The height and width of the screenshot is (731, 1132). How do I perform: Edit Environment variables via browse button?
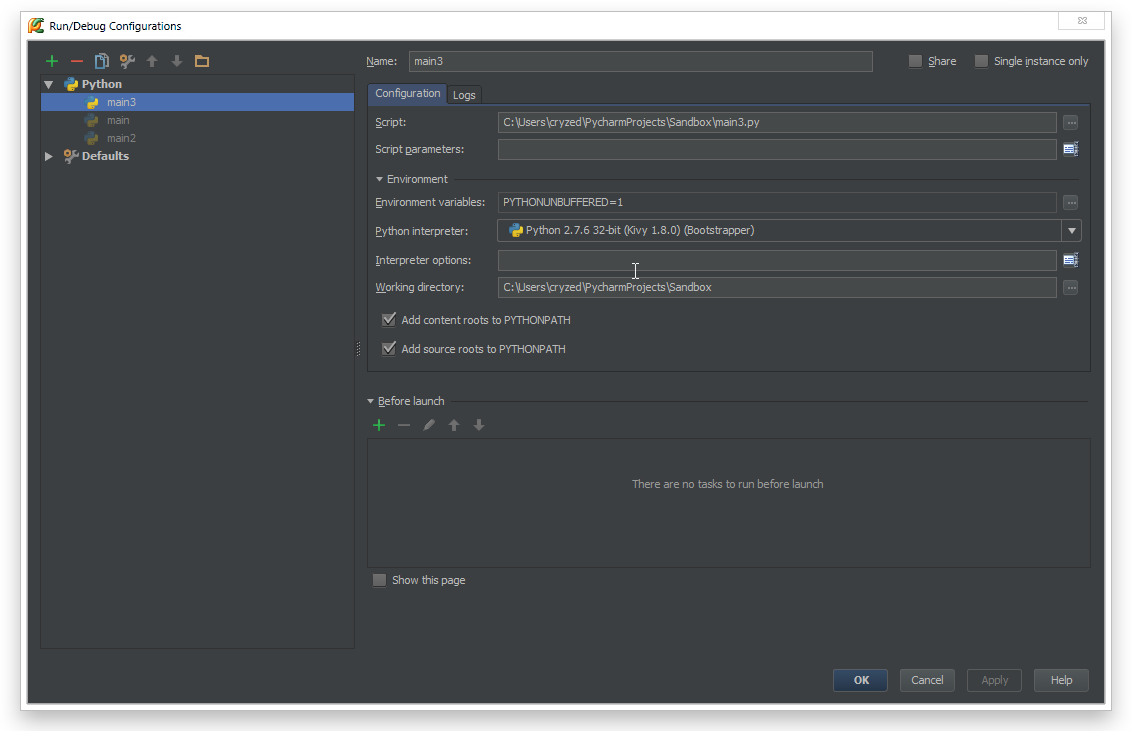1071,203
